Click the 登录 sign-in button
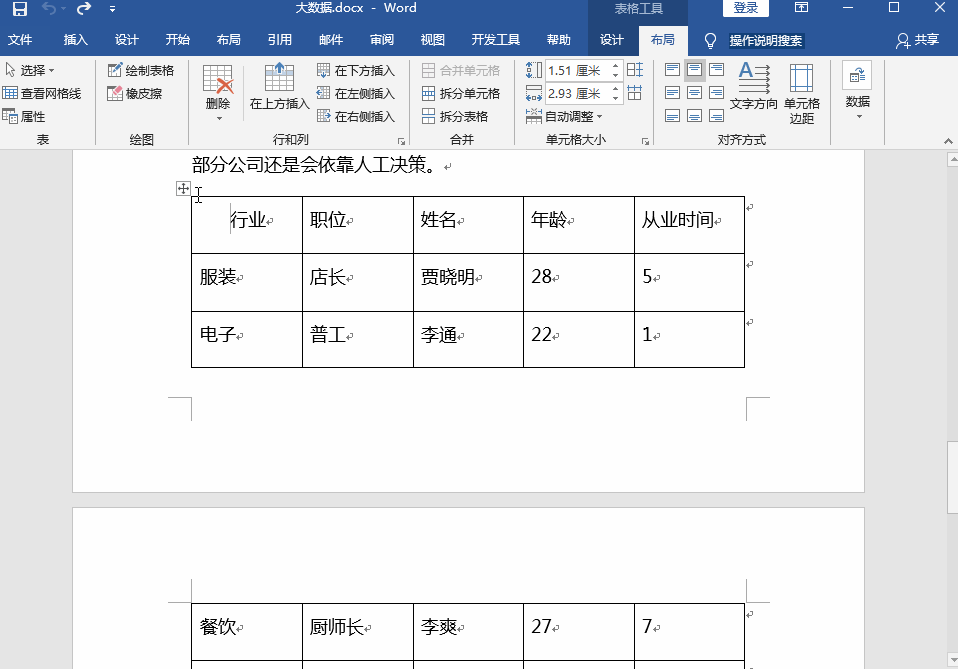 pos(746,7)
